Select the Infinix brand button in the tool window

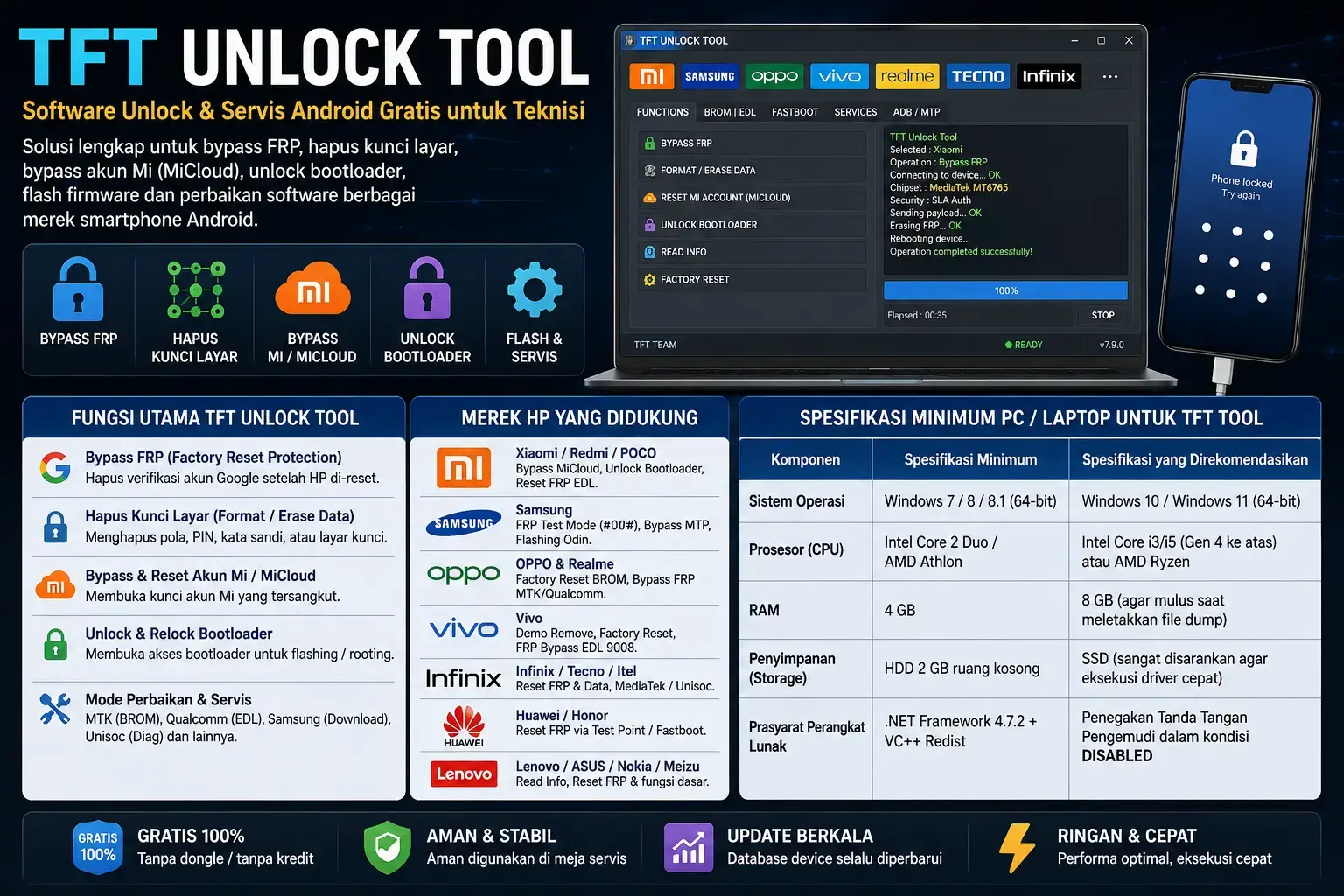1049,77
